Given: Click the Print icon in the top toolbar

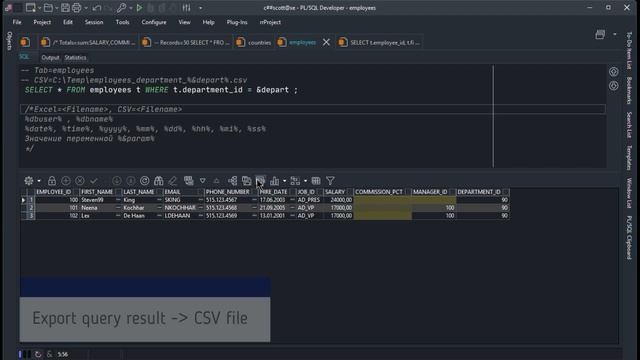Looking at the screenshot, I should 76,8.
